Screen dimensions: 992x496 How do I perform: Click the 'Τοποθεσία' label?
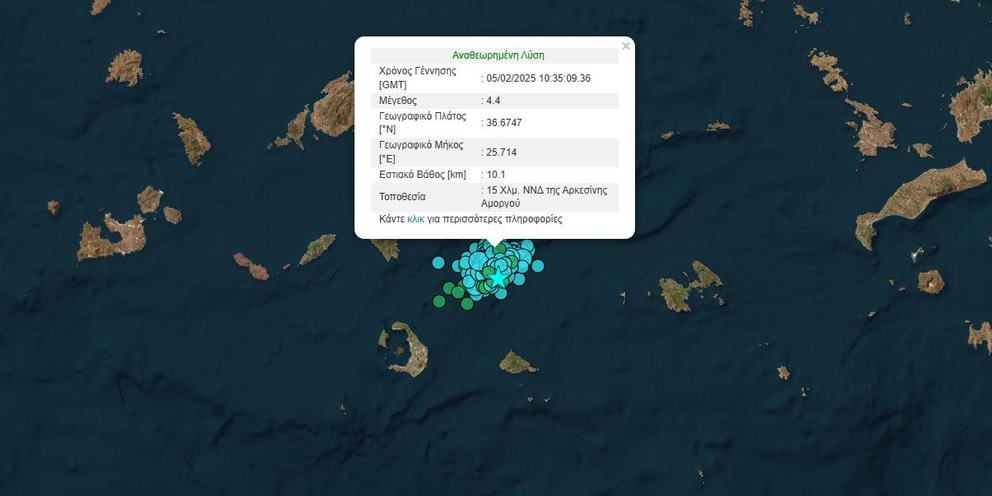402,197
